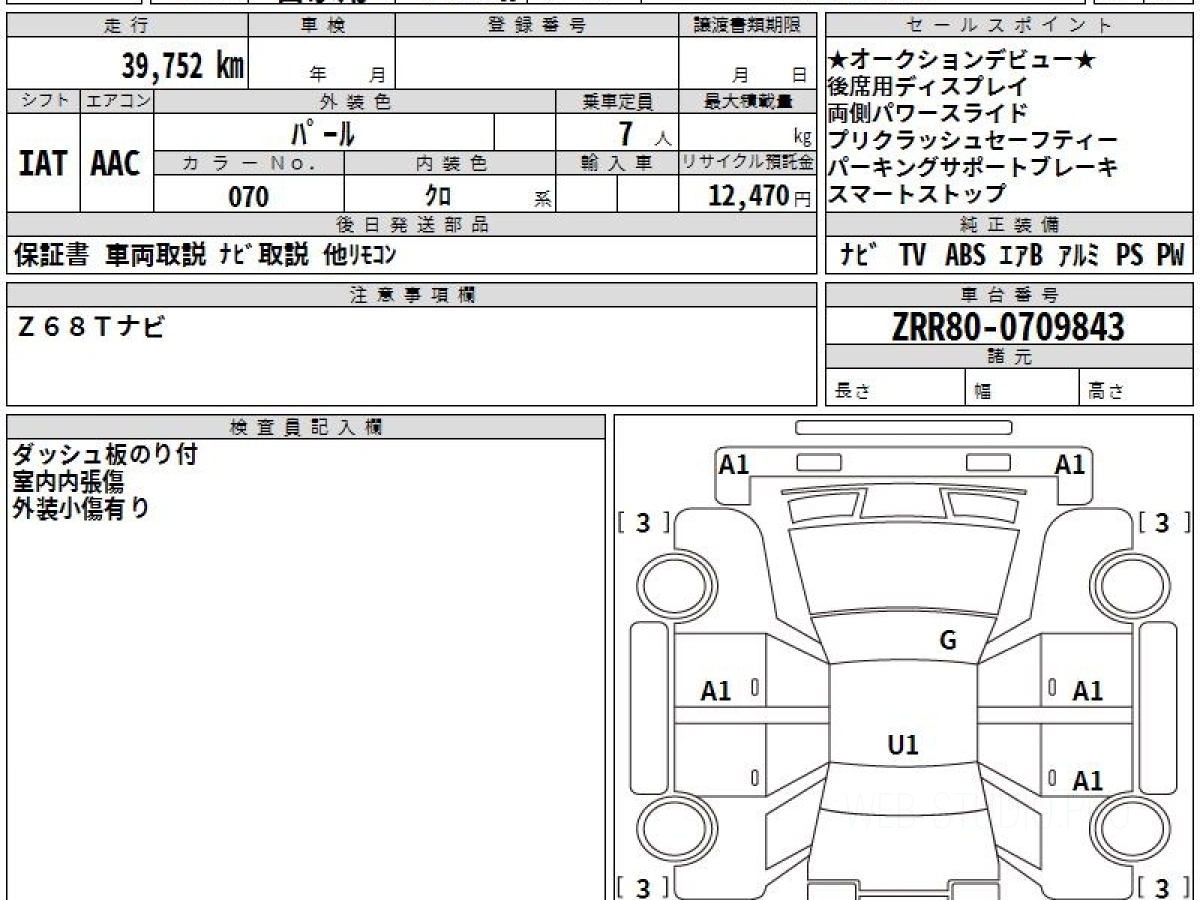The image size is (1200, 900).
Task: Click the 諸元 header
Action: pyautogui.click(x=1009, y=357)
